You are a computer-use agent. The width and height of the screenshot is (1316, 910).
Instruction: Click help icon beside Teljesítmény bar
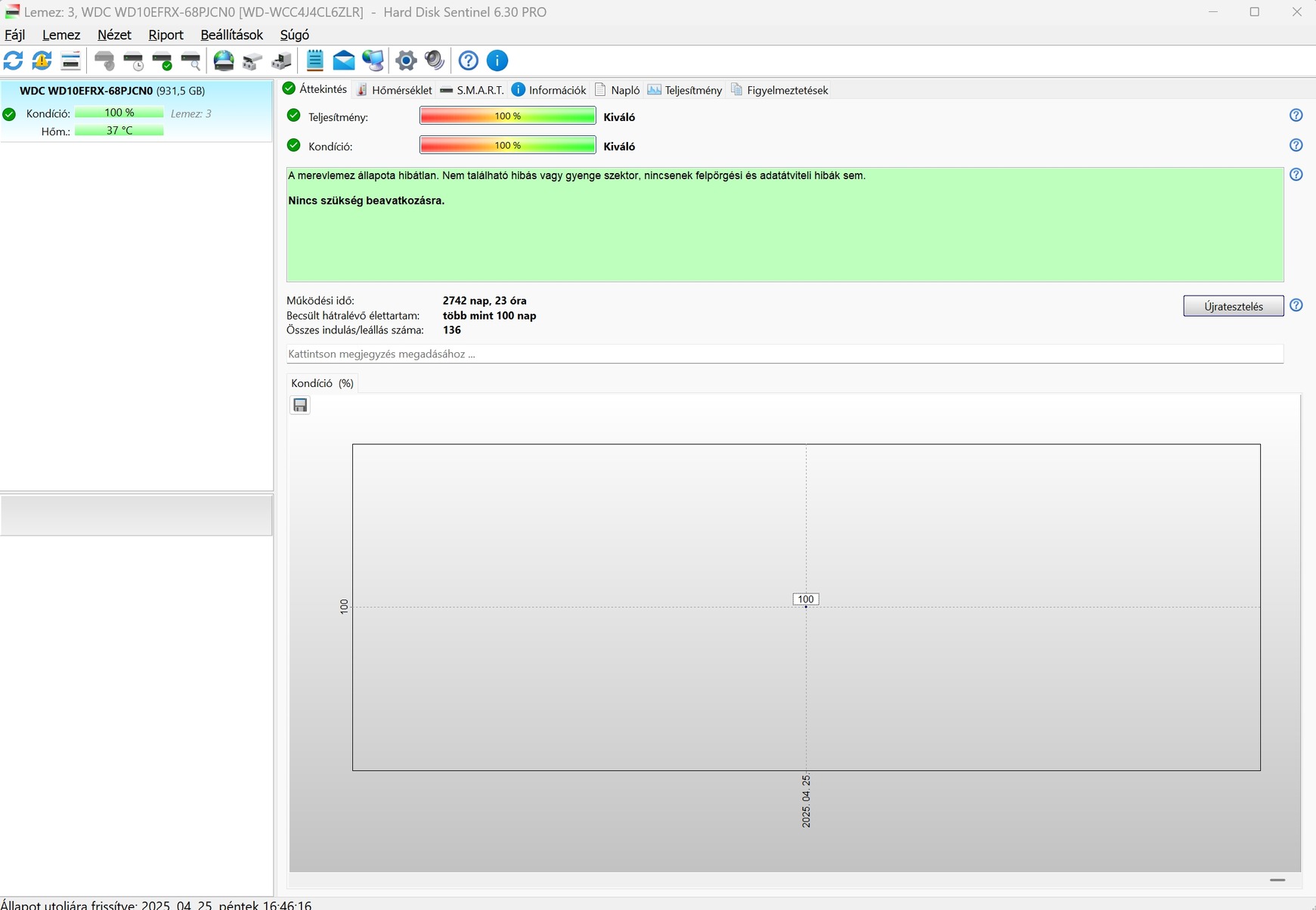1296,116
